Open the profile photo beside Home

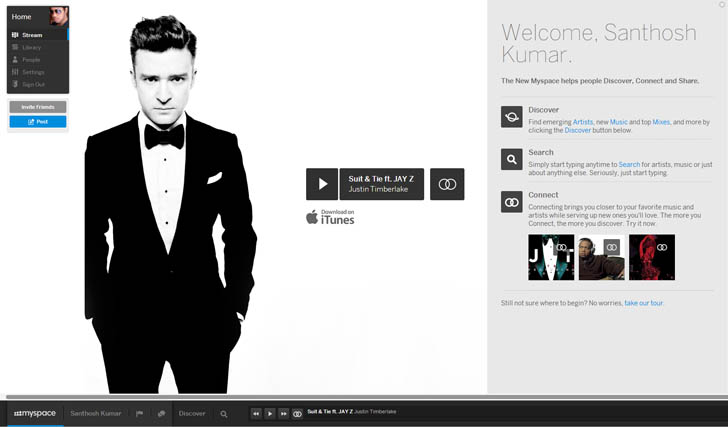(59, 16)
